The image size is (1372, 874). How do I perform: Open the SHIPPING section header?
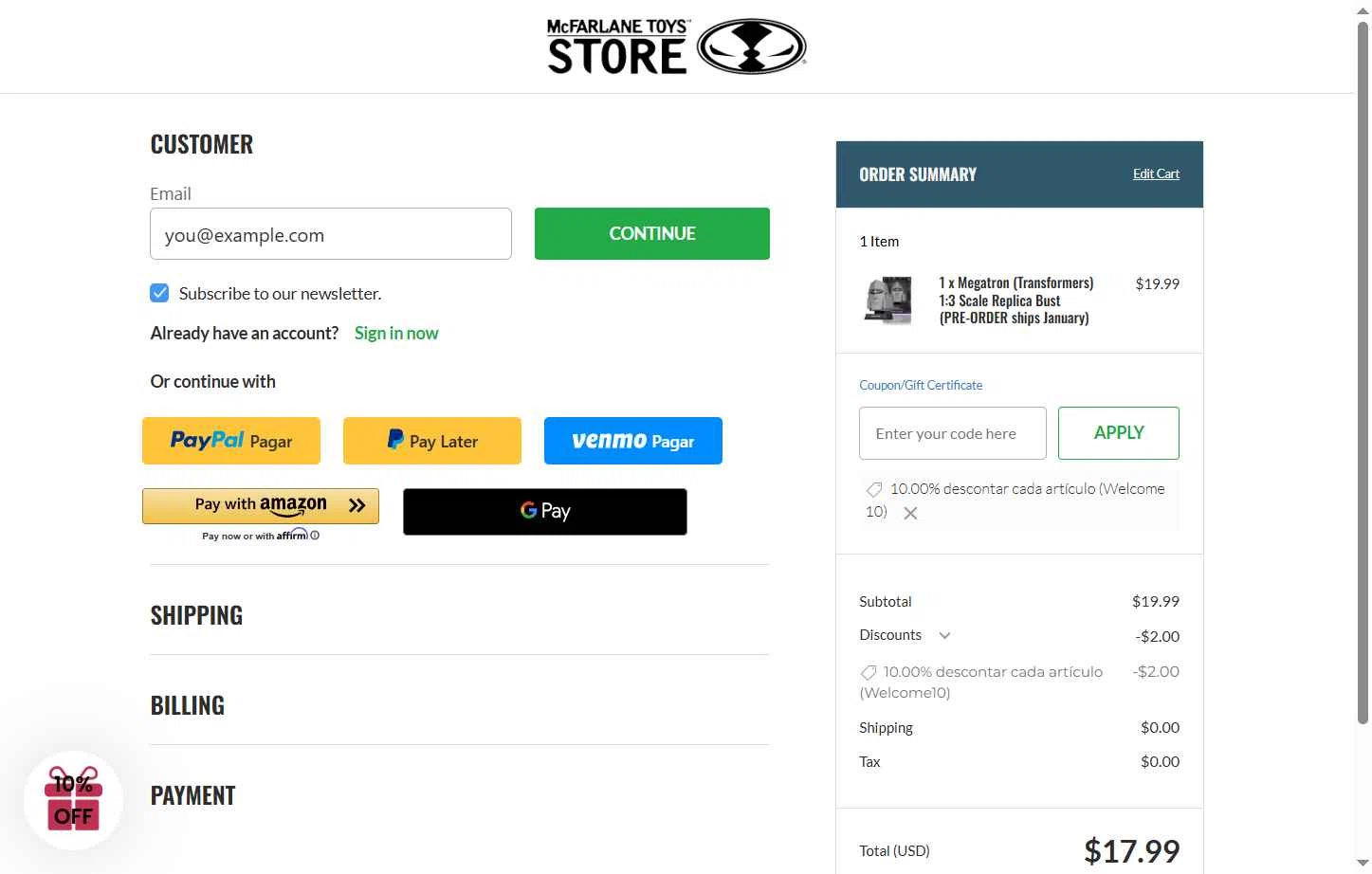(196, 615)
